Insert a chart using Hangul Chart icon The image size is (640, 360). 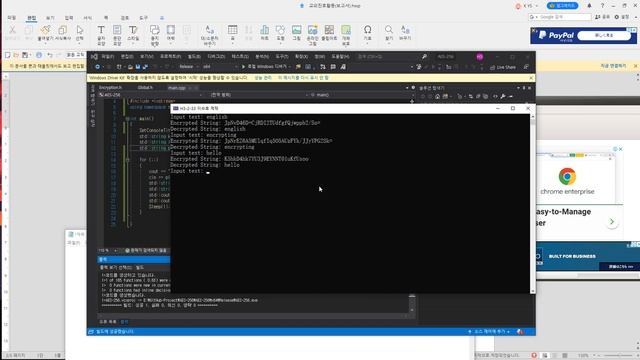point(264,30)
